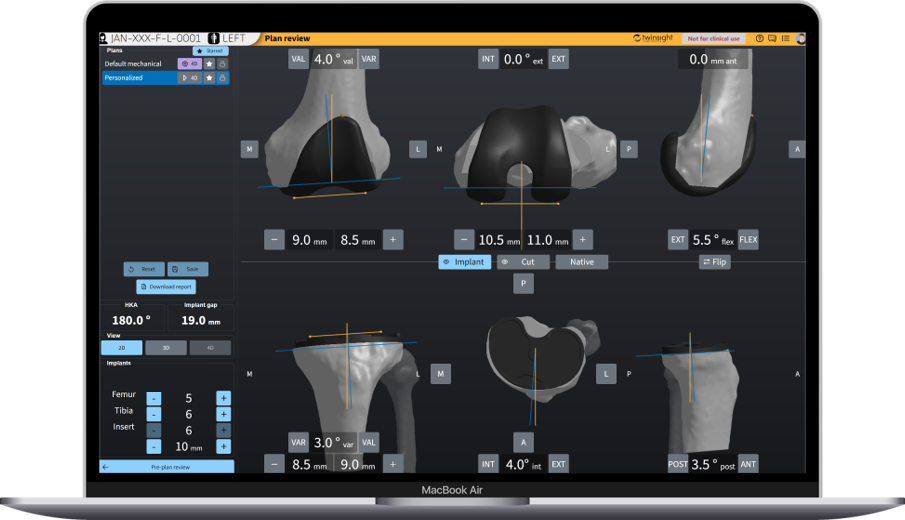Increase insert thickness 10 mm with plus
The height and width of the screenshot is (520, 905).
point(223,446)
